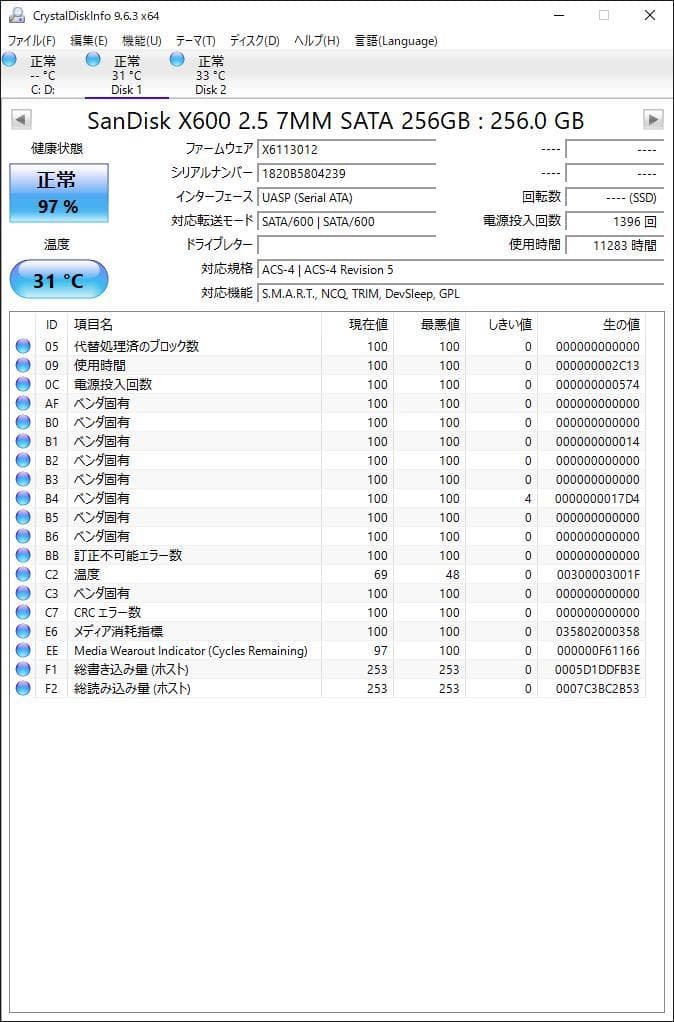Click status orb for ID B4 row
This screenshot has height=1022, width=674.
(x=23, y=498)
